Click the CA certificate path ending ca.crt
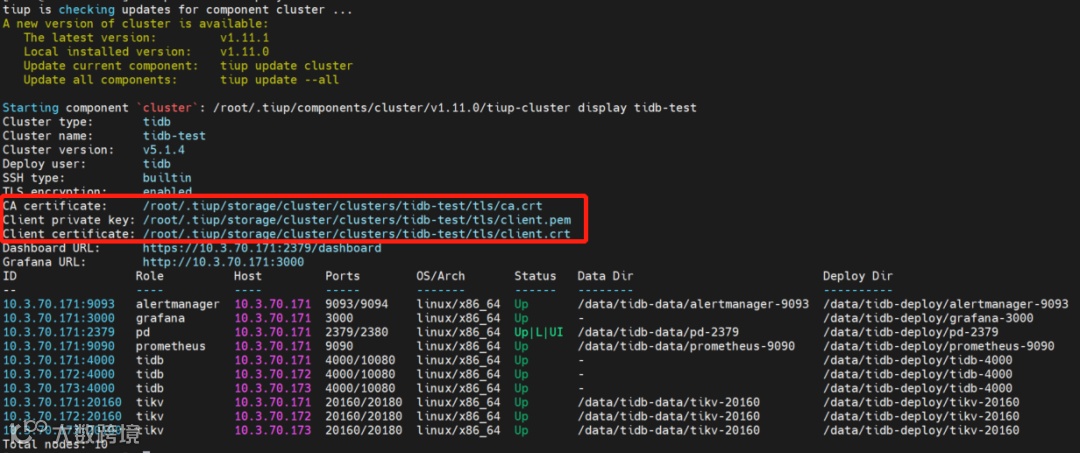This screenshot has width=1080, height=453. click(342, 206)
